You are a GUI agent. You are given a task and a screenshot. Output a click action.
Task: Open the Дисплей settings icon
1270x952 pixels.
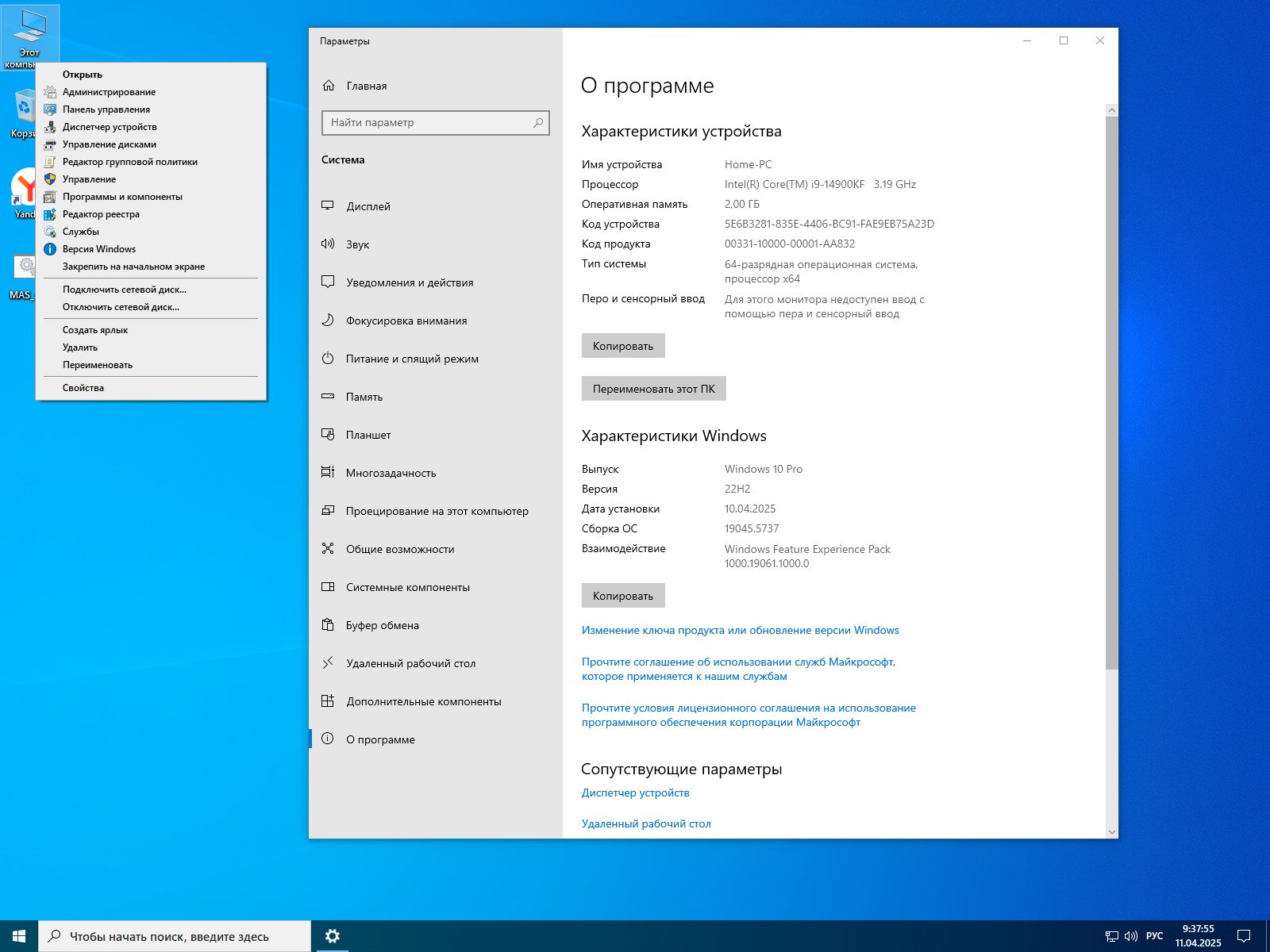click(328, 205)
